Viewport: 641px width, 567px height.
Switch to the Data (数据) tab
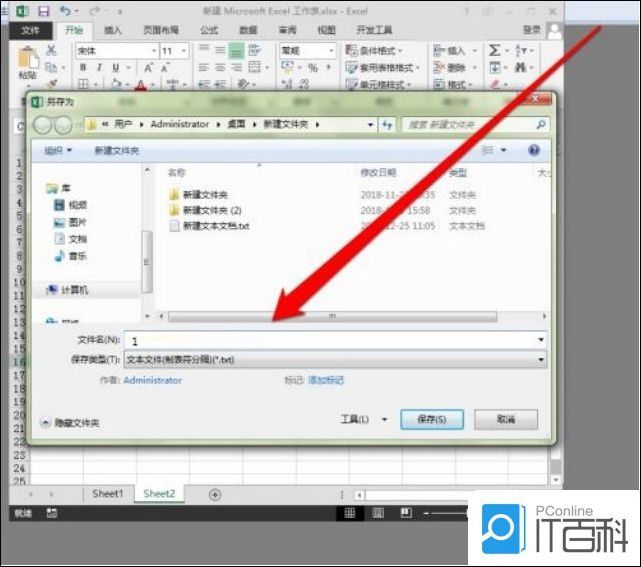[248, 30]
